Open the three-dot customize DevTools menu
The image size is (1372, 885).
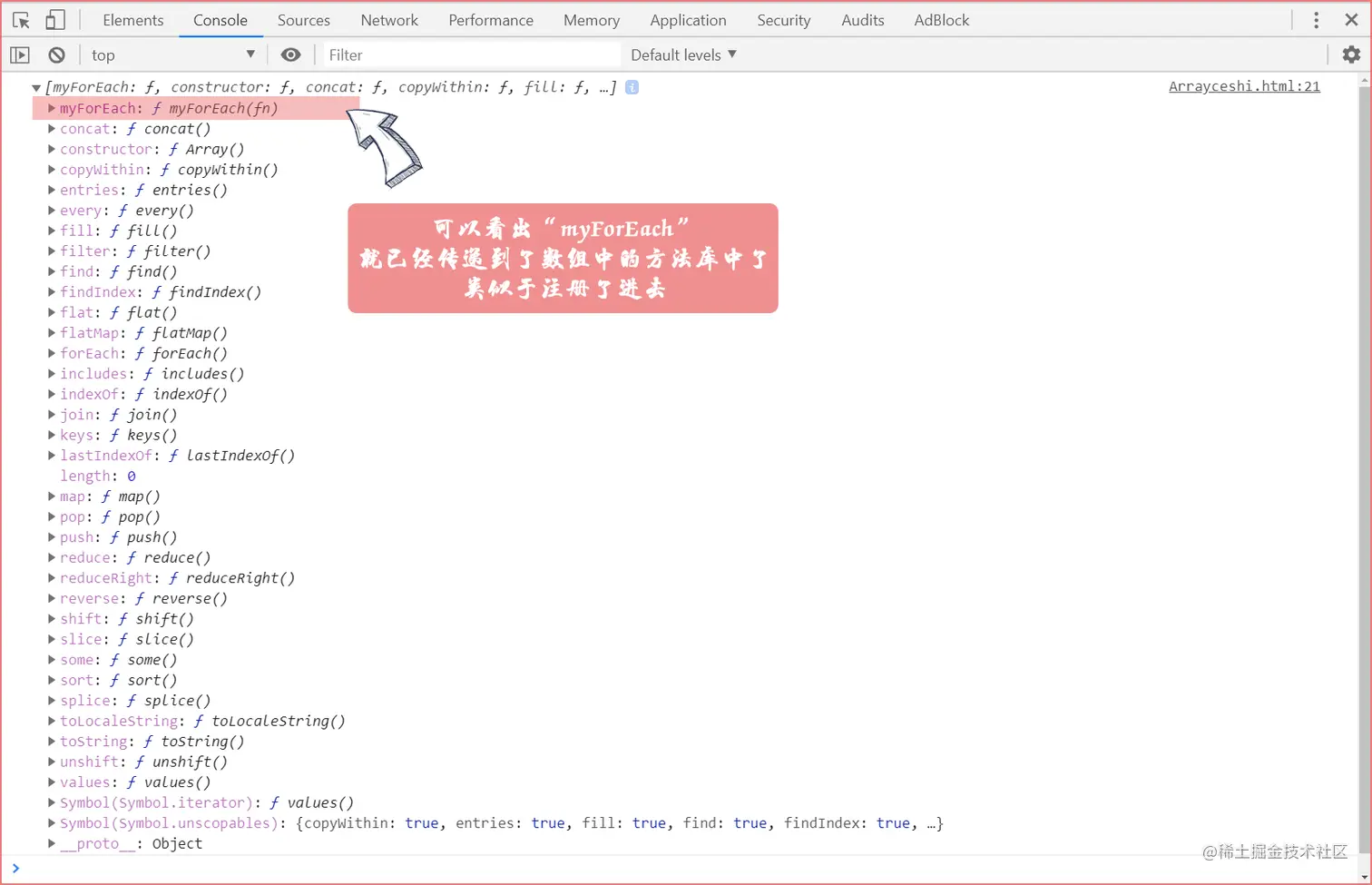tap(1315, 19)
